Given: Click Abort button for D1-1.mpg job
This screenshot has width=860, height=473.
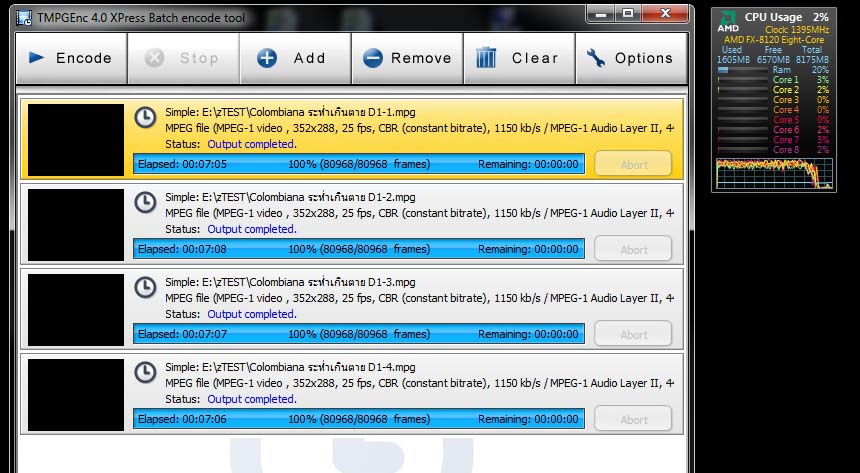Looking at the screenshot, I should [633, 164].
